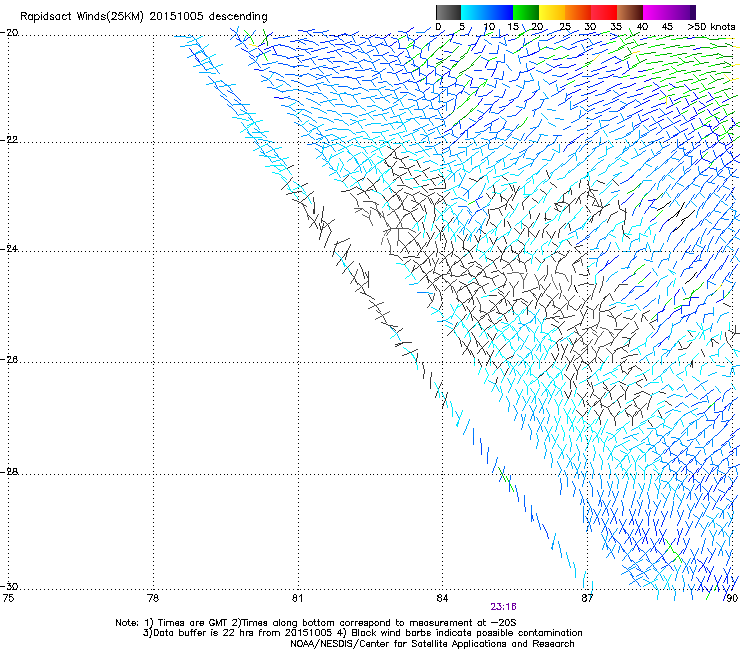Click the '-28' latitude axis label
Screen dimensions: 740x650
[9, 472]
